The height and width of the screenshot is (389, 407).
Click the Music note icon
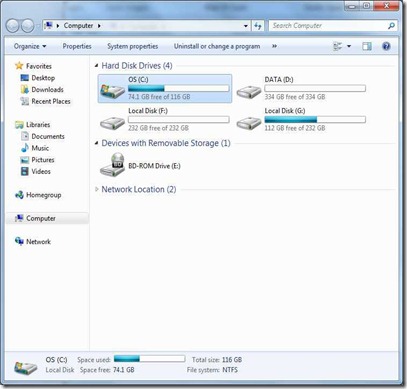coord(25,148)
